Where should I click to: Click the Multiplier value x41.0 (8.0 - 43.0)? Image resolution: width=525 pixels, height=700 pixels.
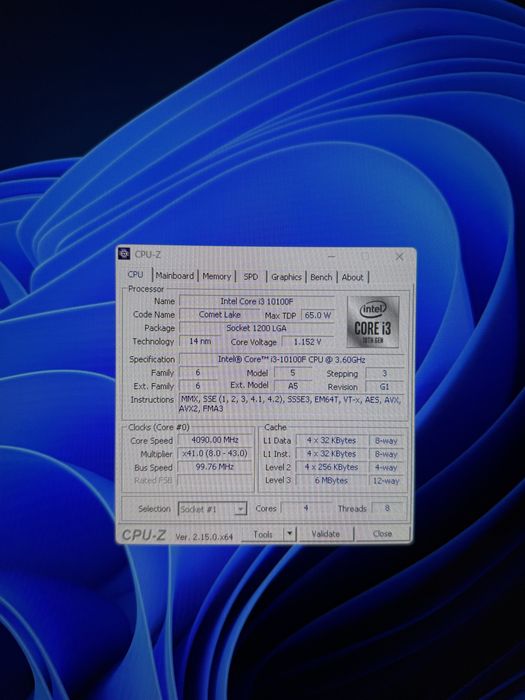[215, 453]
